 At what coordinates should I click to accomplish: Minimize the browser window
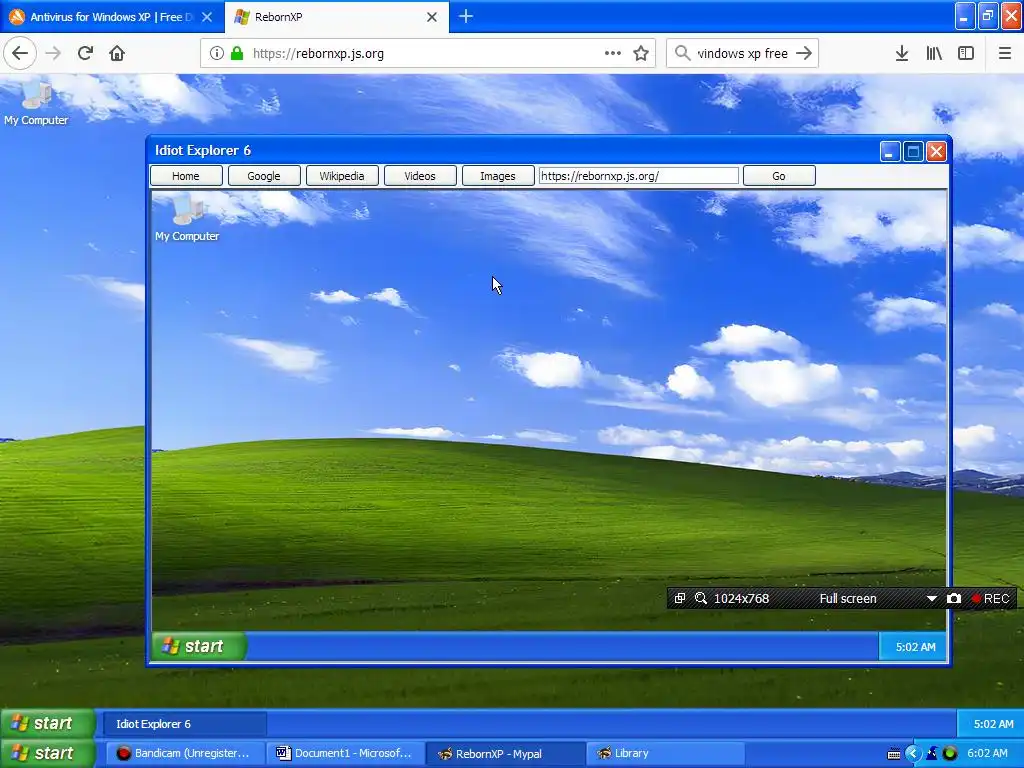pos(965,16)
